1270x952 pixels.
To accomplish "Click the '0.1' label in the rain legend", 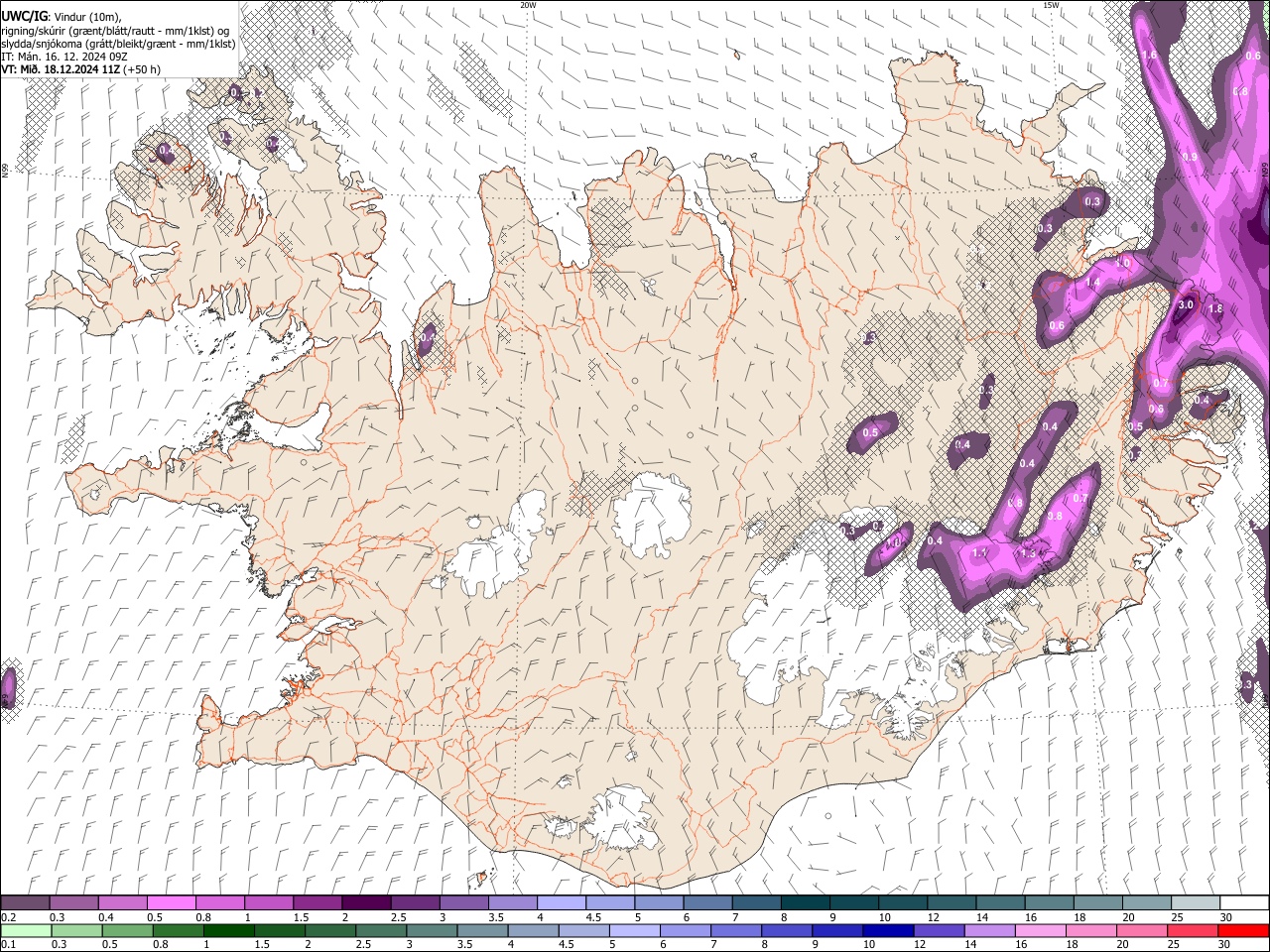I will 9,944.
